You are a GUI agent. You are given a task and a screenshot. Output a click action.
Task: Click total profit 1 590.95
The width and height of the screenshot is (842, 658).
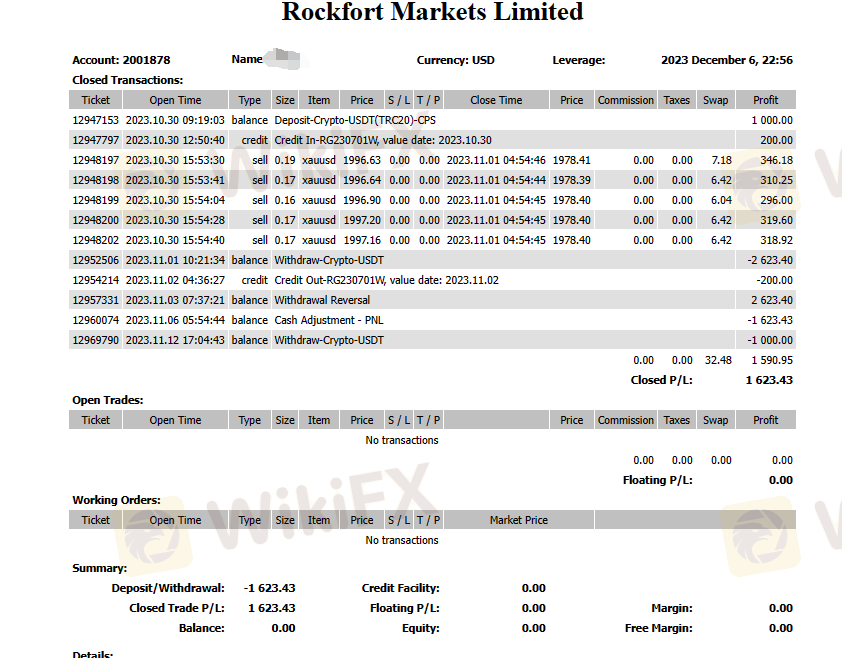[x=772, y=360]
